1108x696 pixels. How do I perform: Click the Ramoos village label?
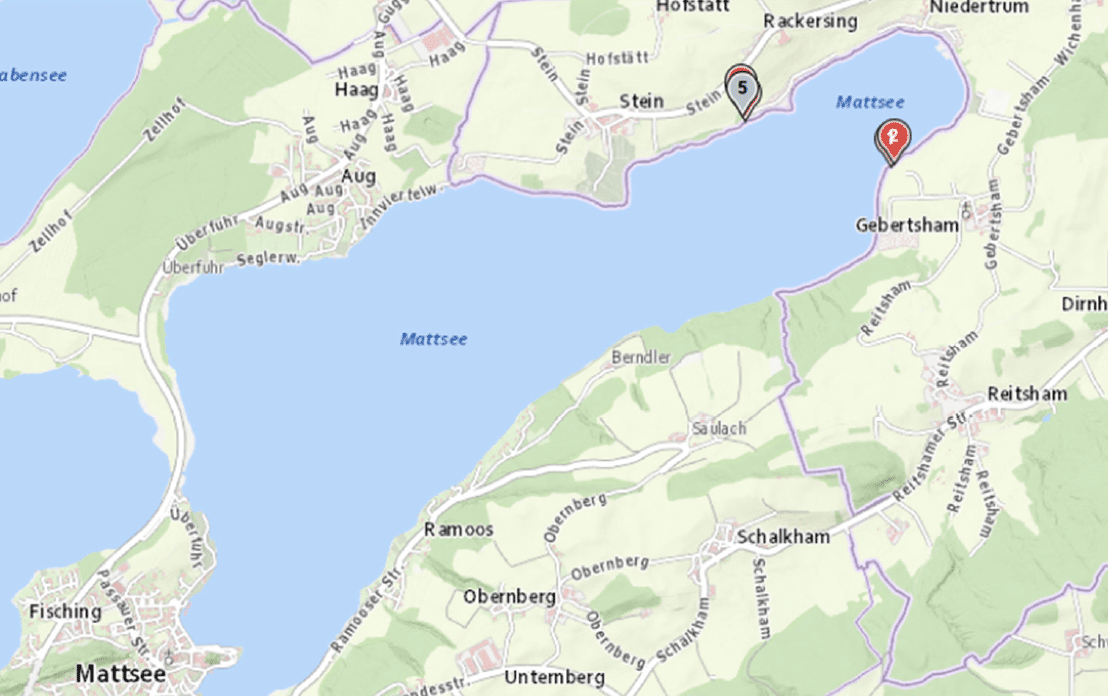tap(459, 529)
